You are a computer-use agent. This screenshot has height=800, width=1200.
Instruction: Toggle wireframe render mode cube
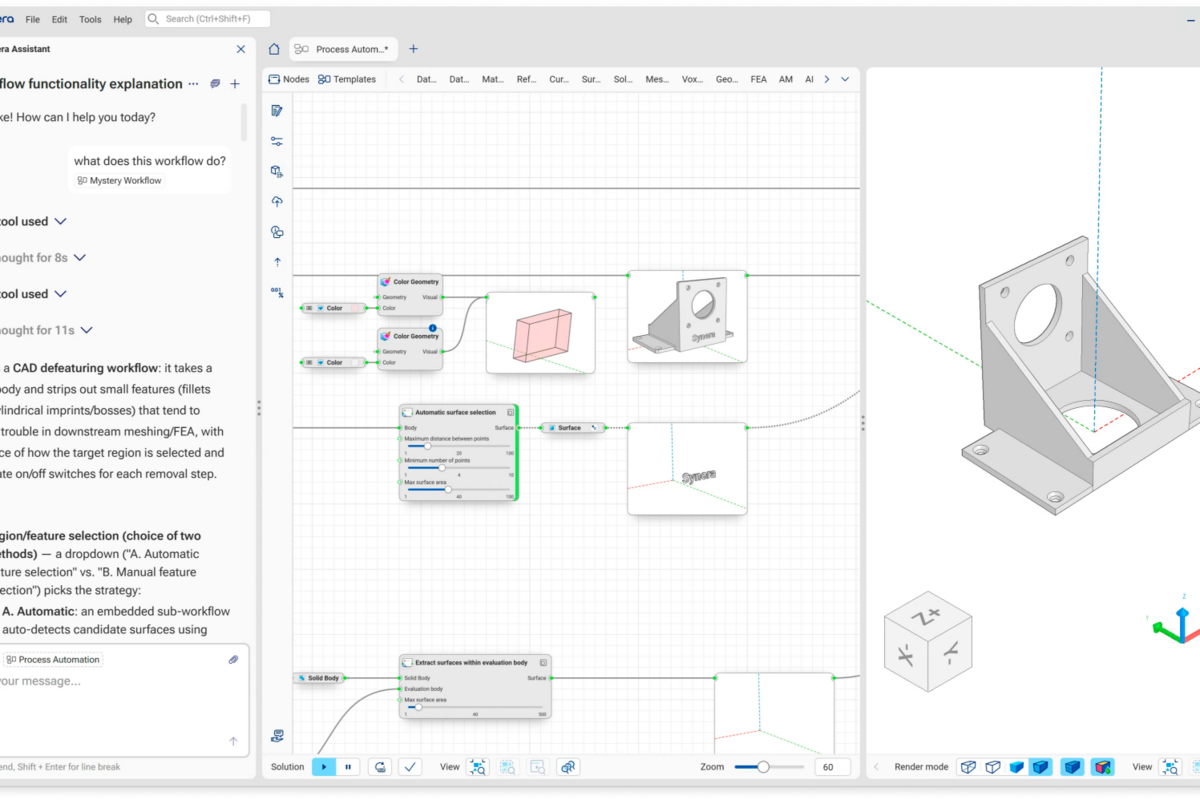point(968,767)
